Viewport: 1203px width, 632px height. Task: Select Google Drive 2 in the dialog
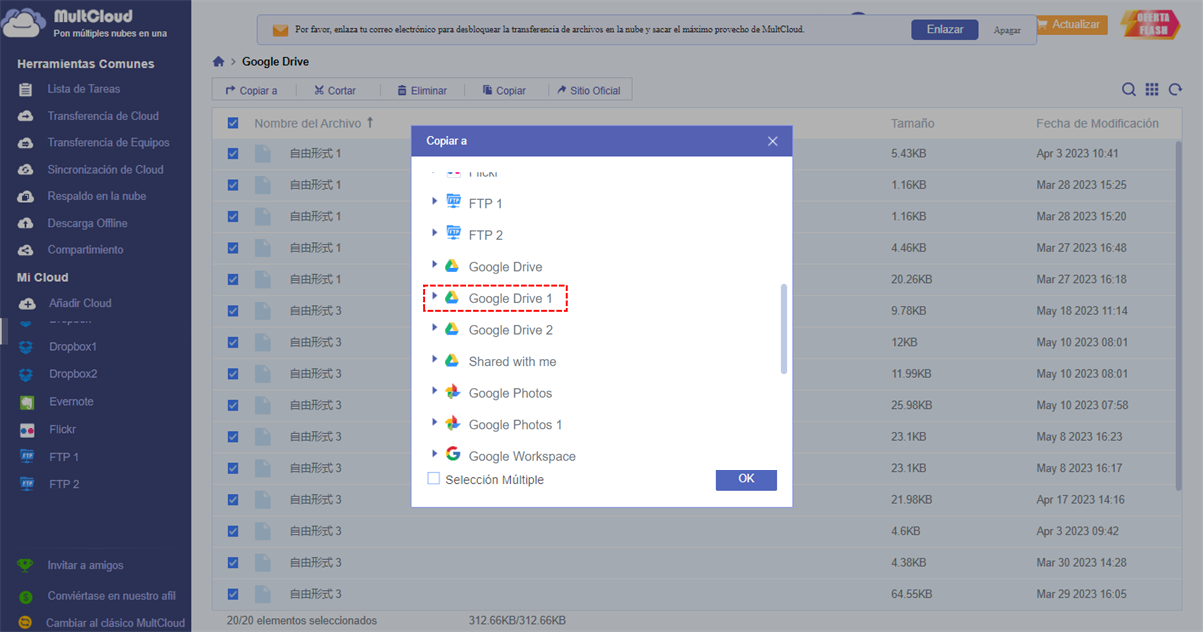tap(510, 330)
